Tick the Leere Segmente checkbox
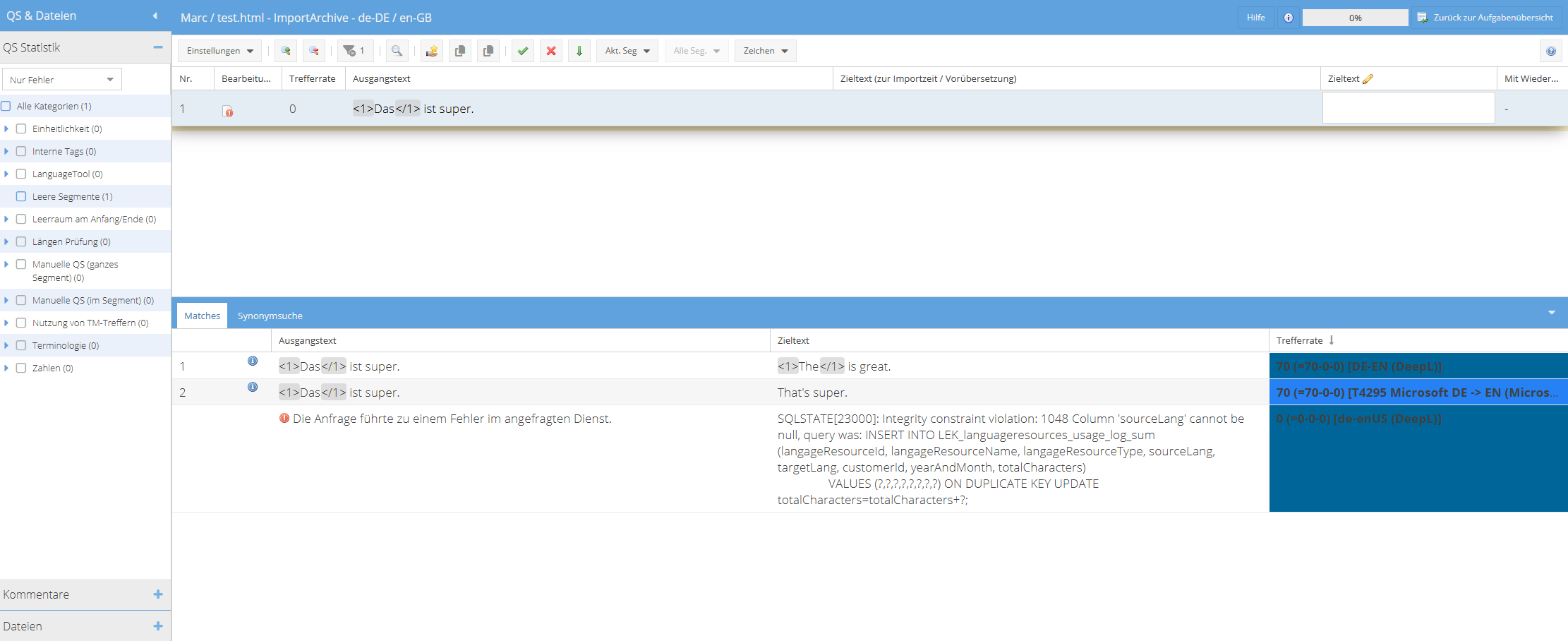 click(21, 196)
